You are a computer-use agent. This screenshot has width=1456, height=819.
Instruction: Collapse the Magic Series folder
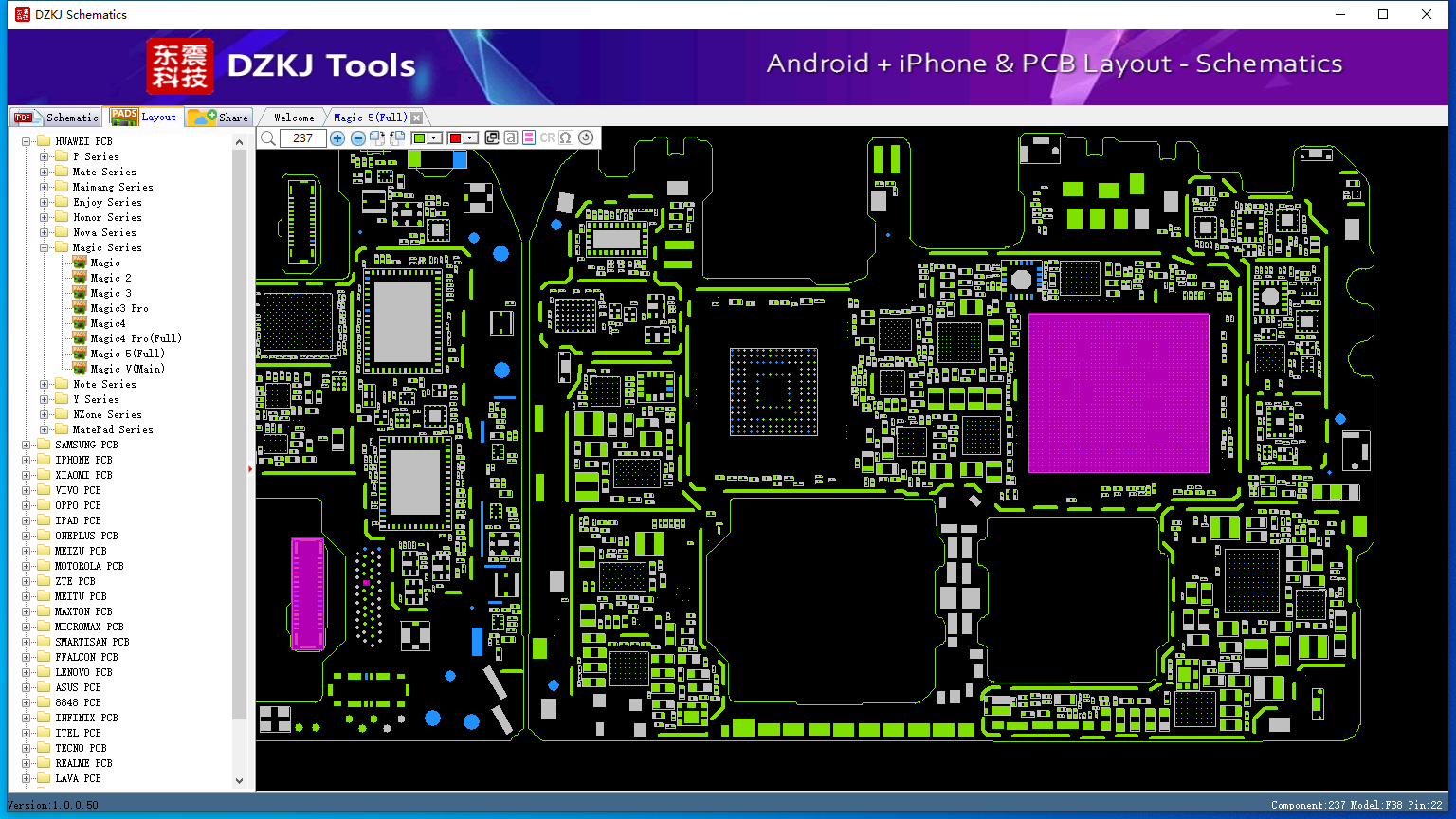coord(44,247)
